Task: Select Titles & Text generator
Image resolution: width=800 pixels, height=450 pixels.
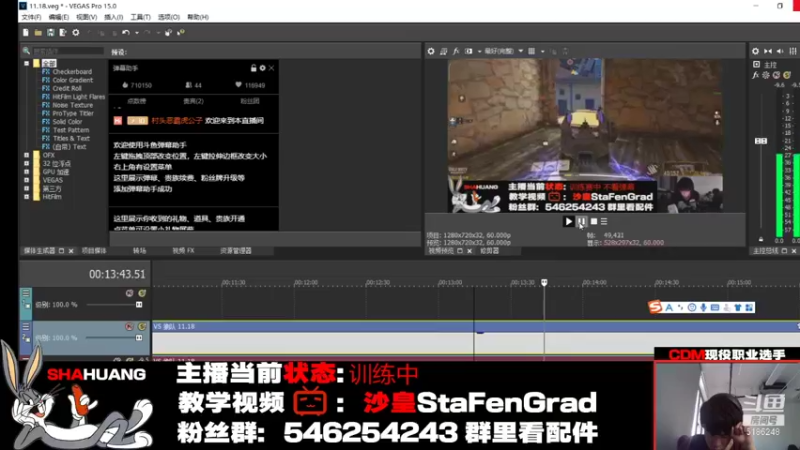Action: coord(71,138)
